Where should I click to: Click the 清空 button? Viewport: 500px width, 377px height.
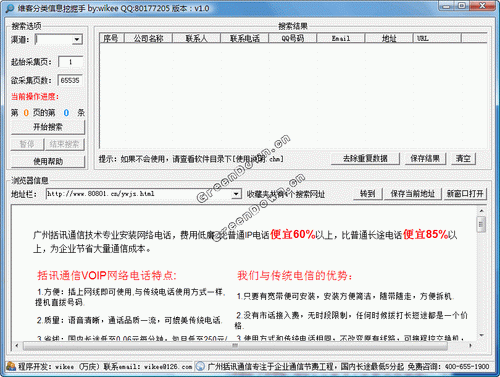463,158
